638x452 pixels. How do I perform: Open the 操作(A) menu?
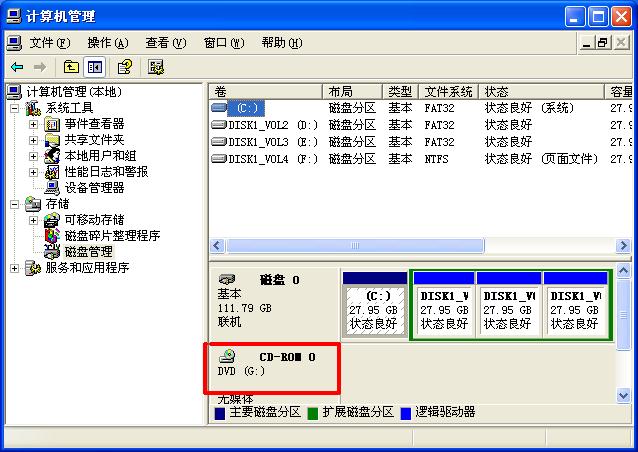pos(108,43)
